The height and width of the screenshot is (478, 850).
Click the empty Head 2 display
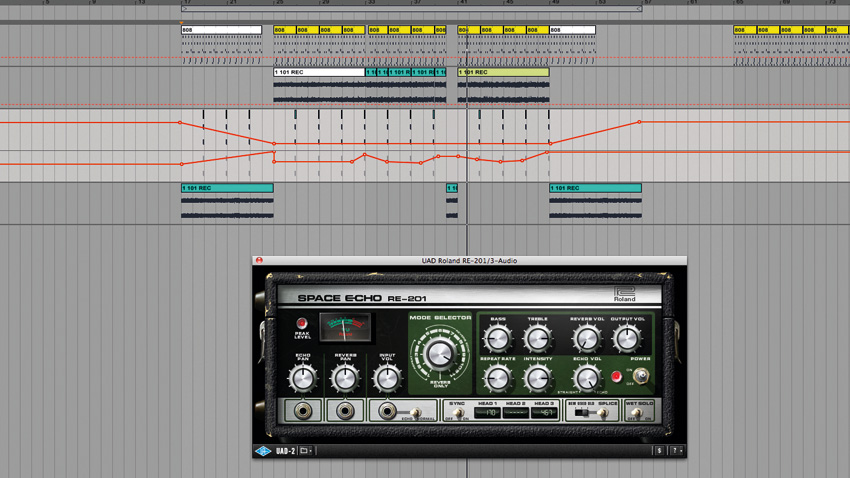click(x=516, y=413)
